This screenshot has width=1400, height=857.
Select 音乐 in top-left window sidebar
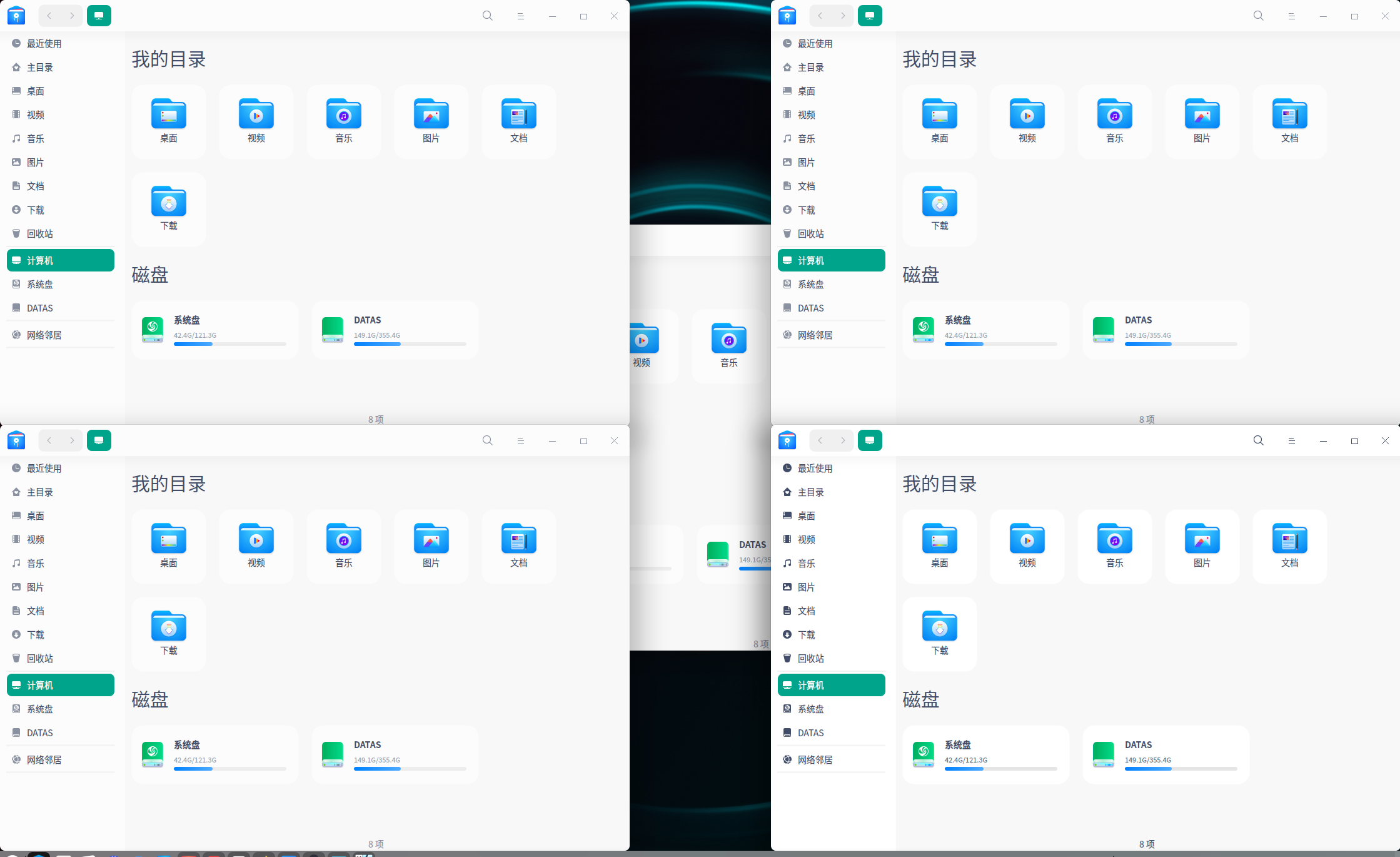pyautogui.click(x=61, y=138)
